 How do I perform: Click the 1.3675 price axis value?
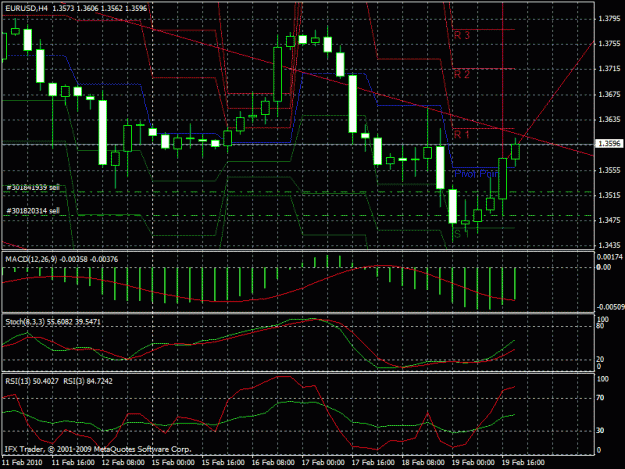[609, 94]
